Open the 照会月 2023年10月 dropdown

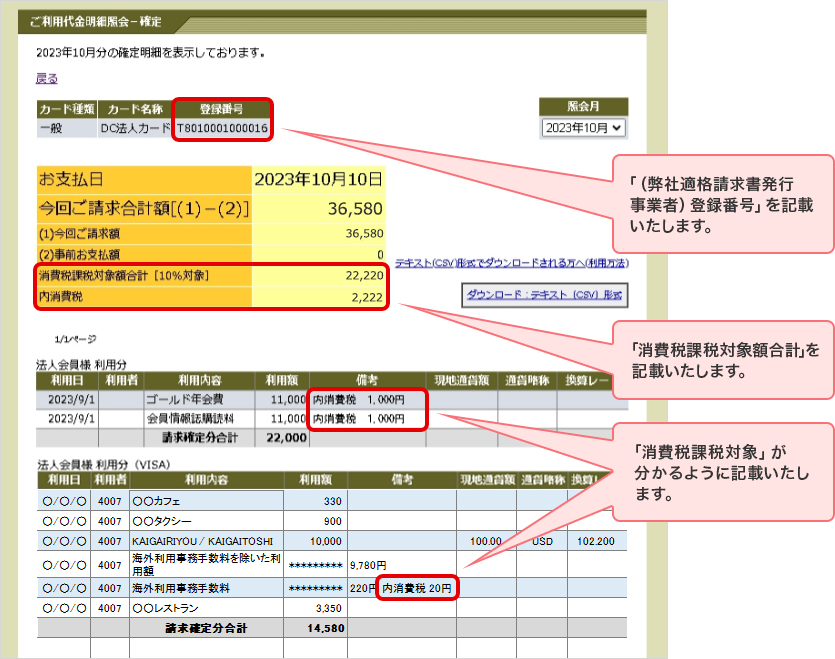(584, 128)
